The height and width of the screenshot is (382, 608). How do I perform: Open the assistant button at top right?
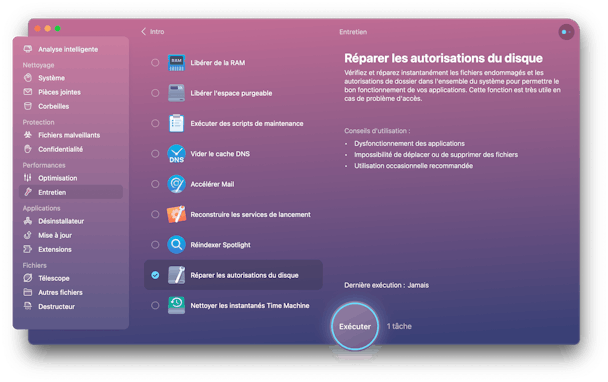[566, 32]
